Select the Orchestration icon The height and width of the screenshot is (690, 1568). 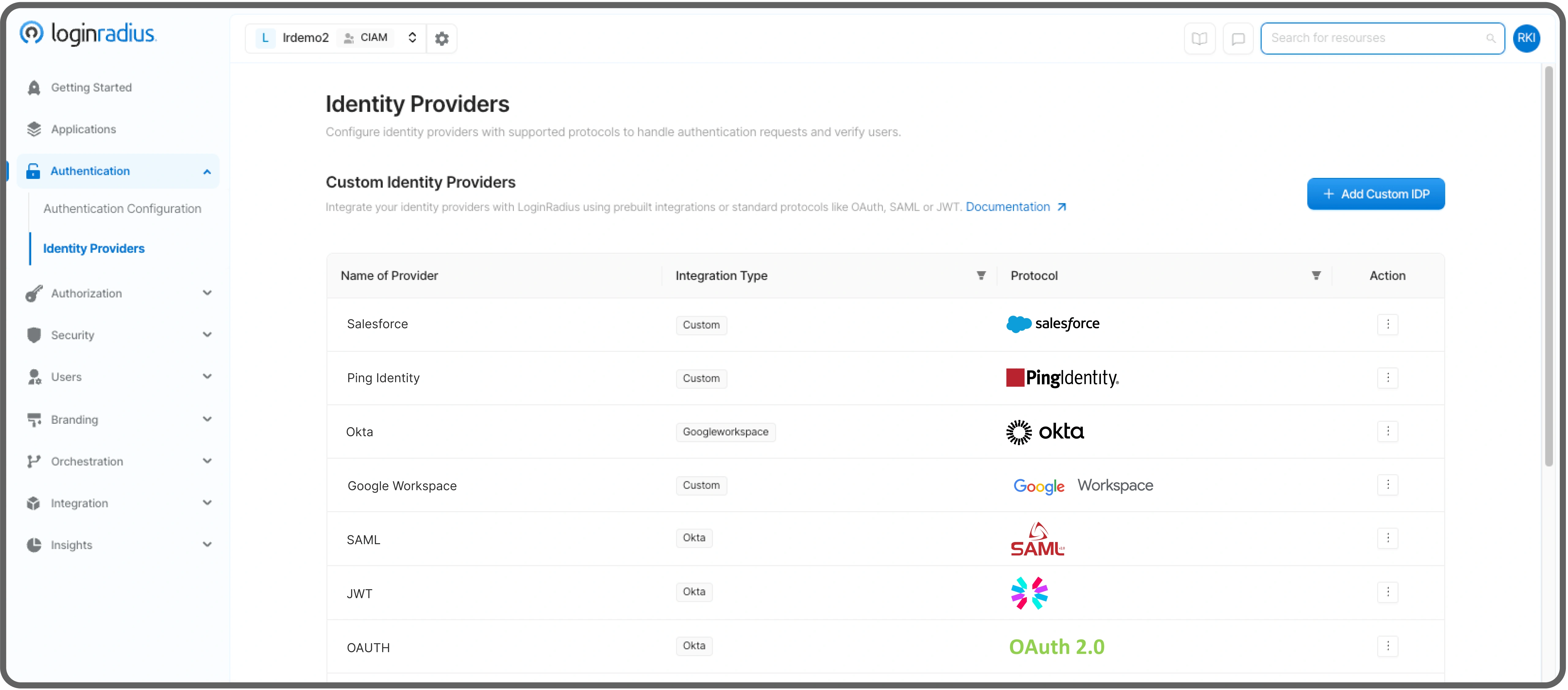pyautogui.click(x=34, y=461)
